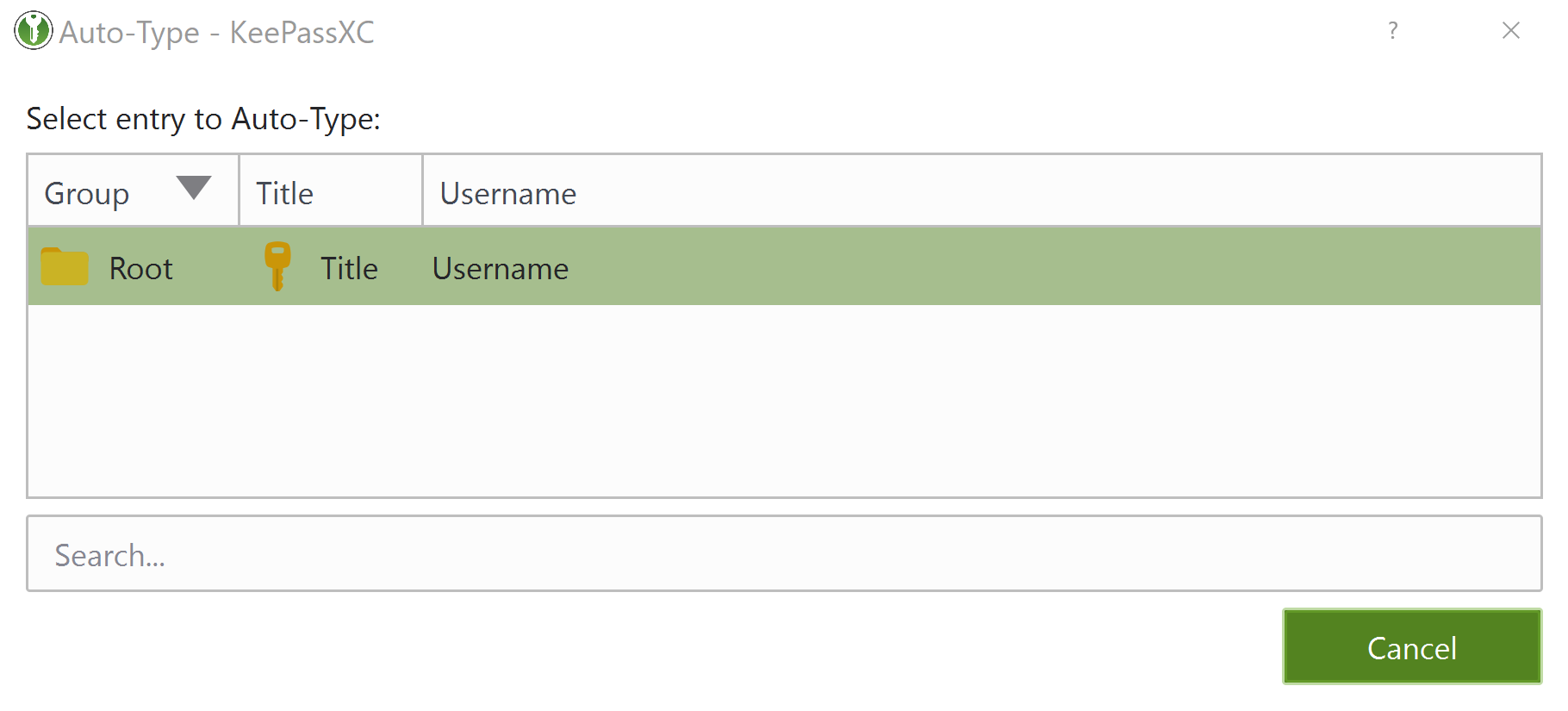Click the highlighted entry named Title
Image resolution: width=1568 pixels, height=711 pixels.
click(x=349, y=267)
